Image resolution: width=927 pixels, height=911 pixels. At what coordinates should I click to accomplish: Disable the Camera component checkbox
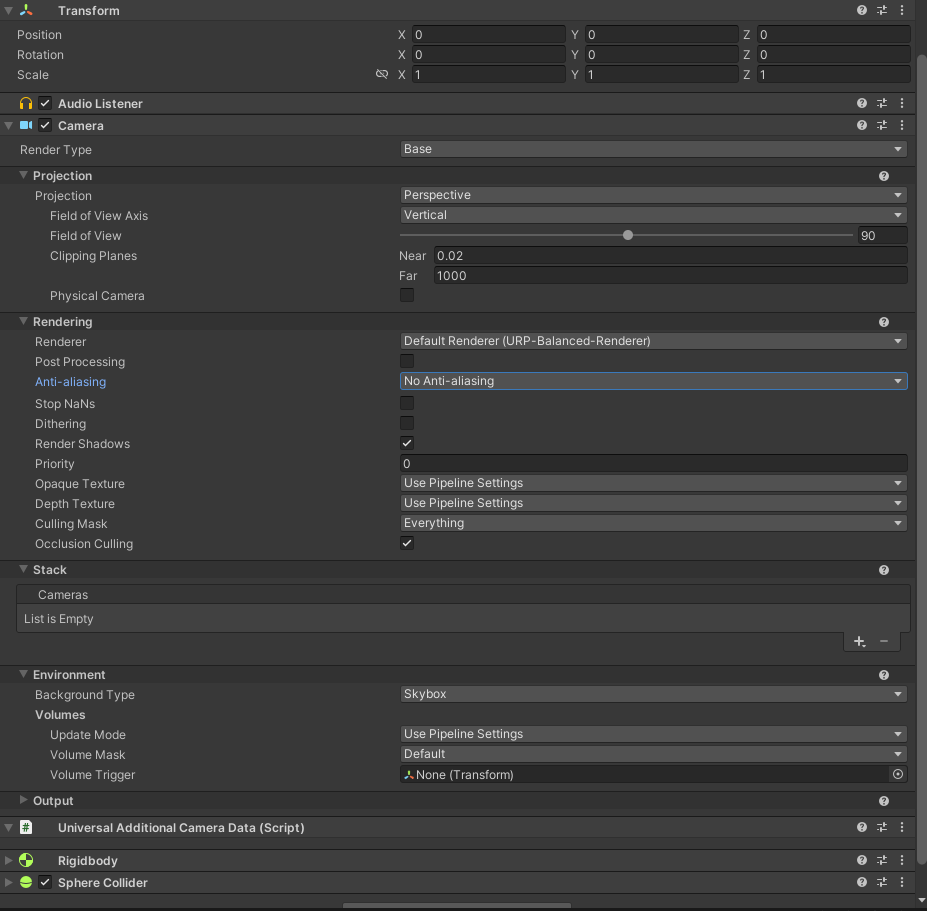[45, 125]
